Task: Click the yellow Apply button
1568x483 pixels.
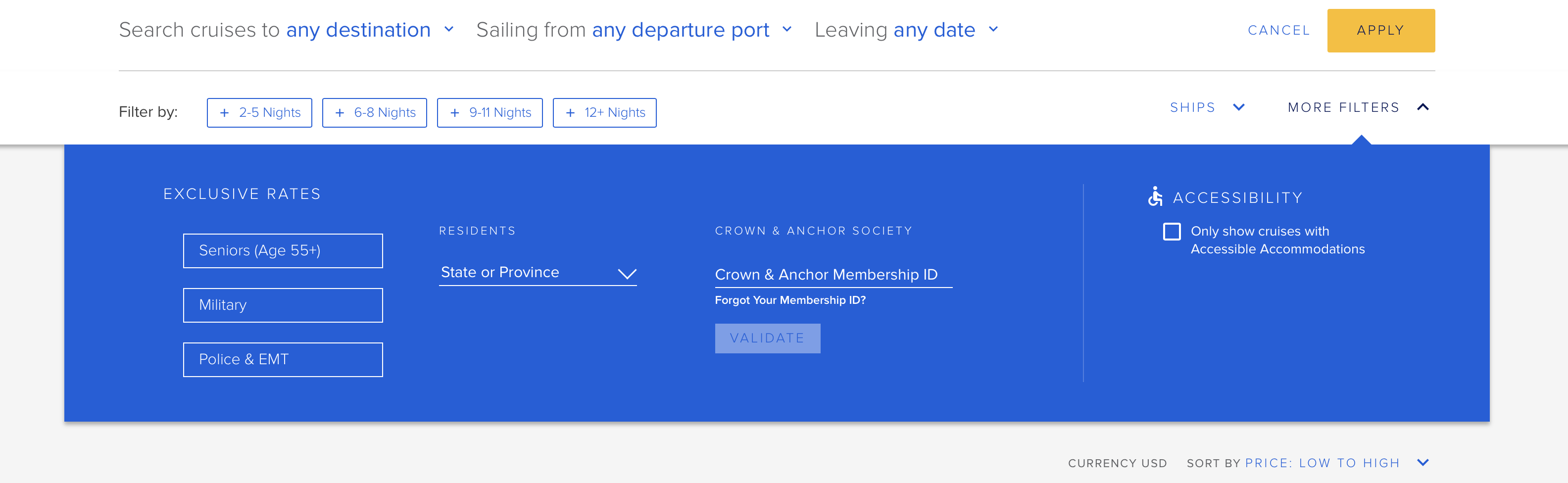Action: [x=1380, y=30]
